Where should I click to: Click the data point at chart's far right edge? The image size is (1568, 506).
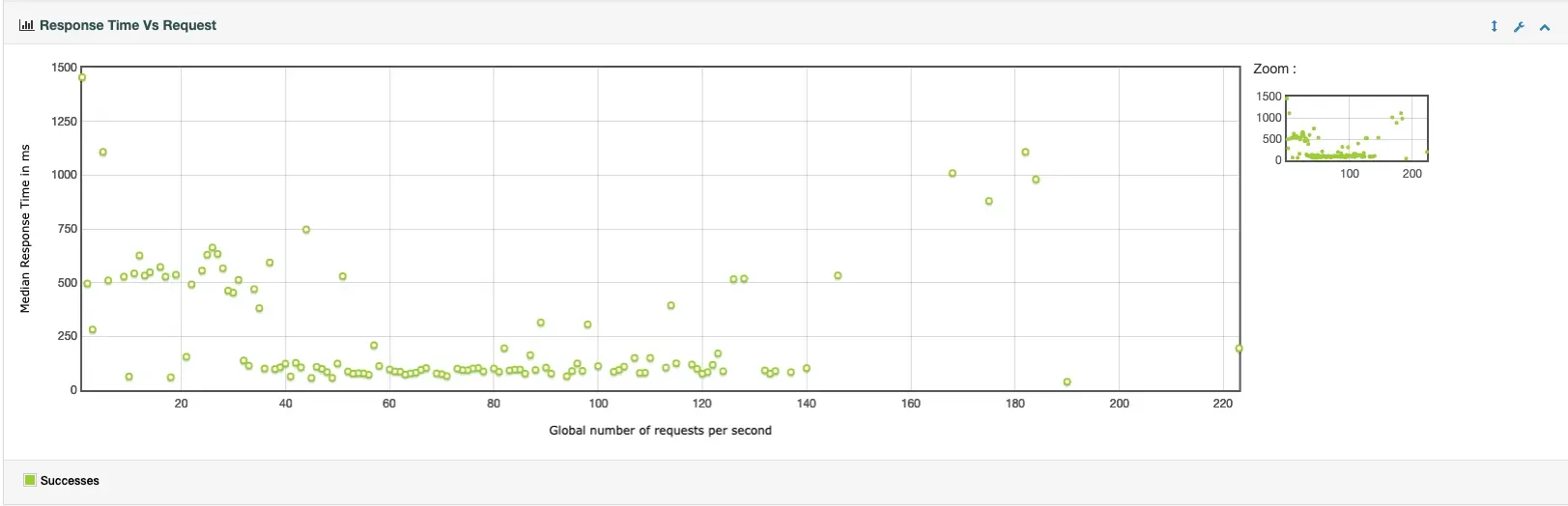(x=1239, y=349)
